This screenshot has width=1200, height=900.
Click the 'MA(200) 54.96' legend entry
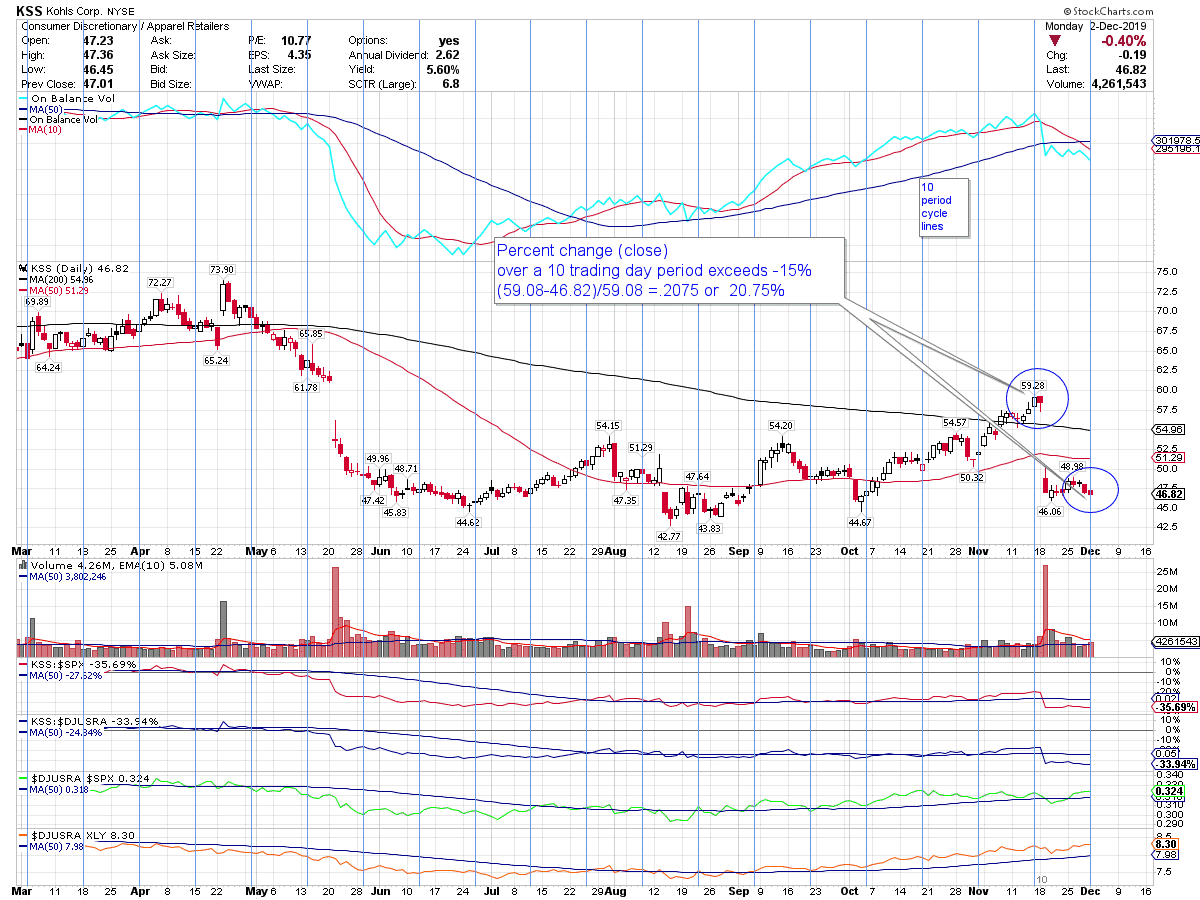pyautogui.click(x=58, y=280)
